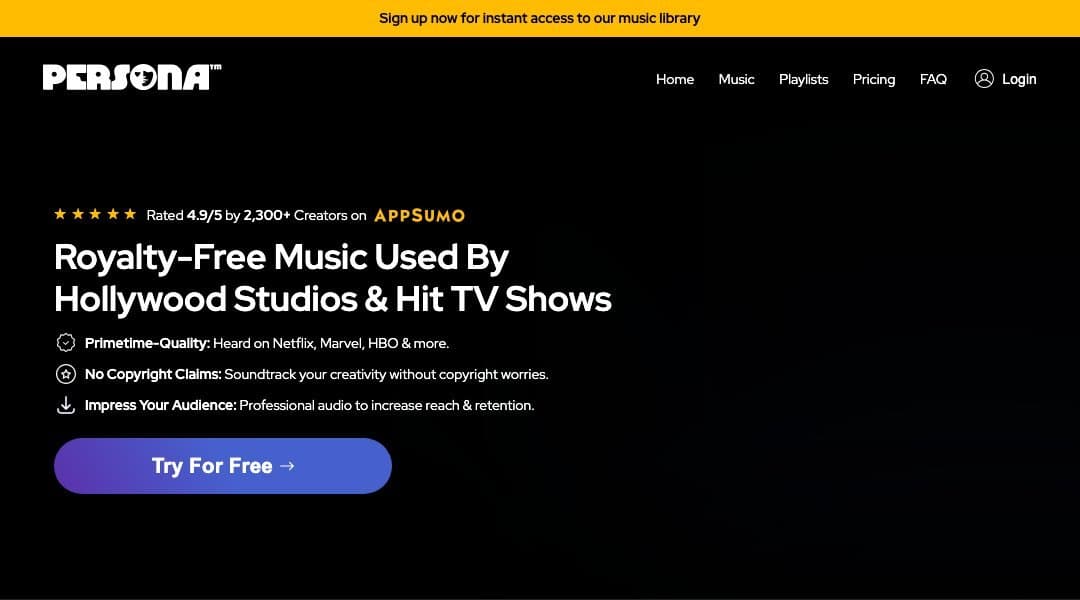Open the Home menu item
Image resolution: width=1080 pixels, height=600 pixels.
[675, 79]
